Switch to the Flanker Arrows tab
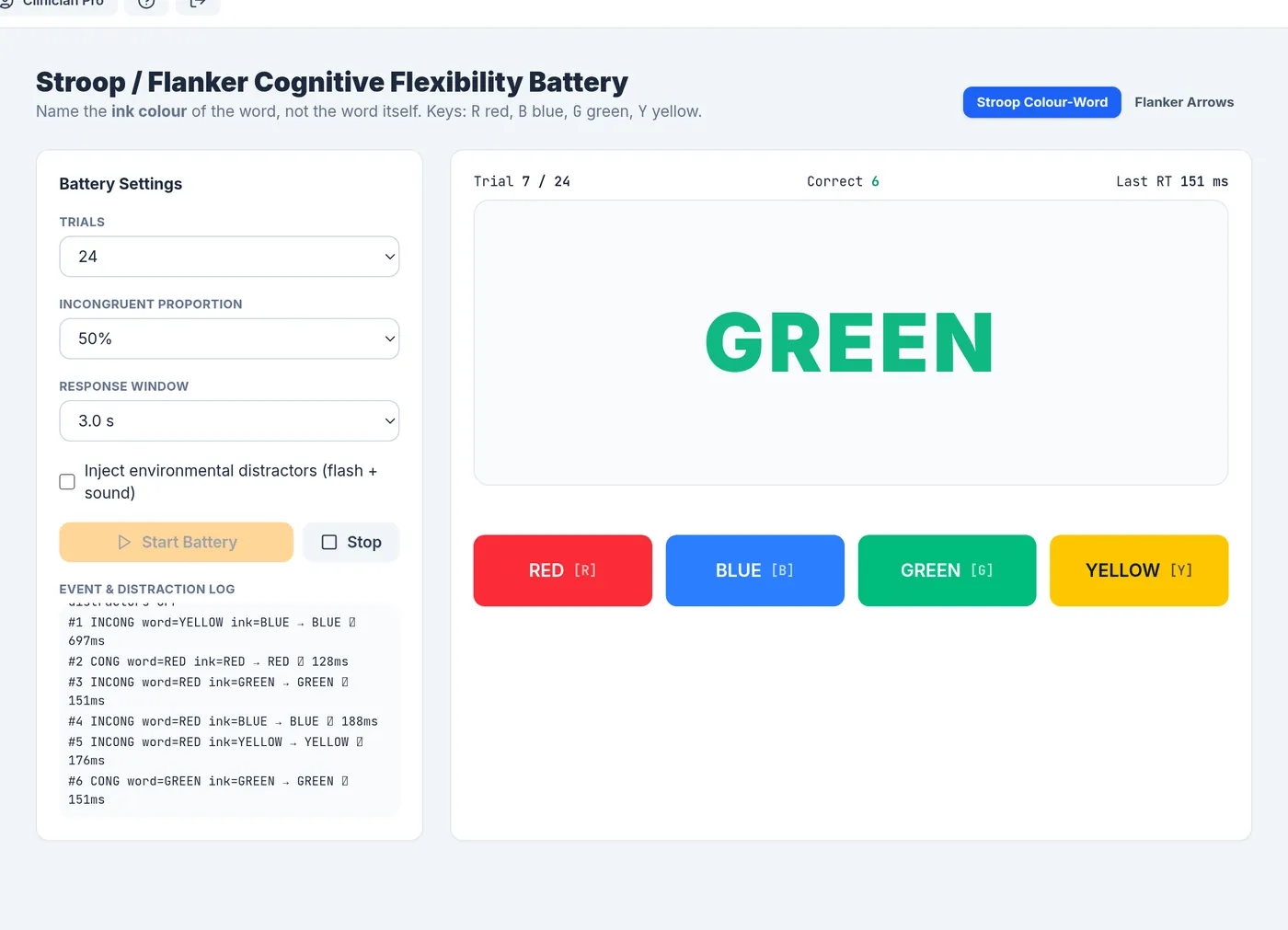Screen dimensions: 1288x930 coord(1184,102)
